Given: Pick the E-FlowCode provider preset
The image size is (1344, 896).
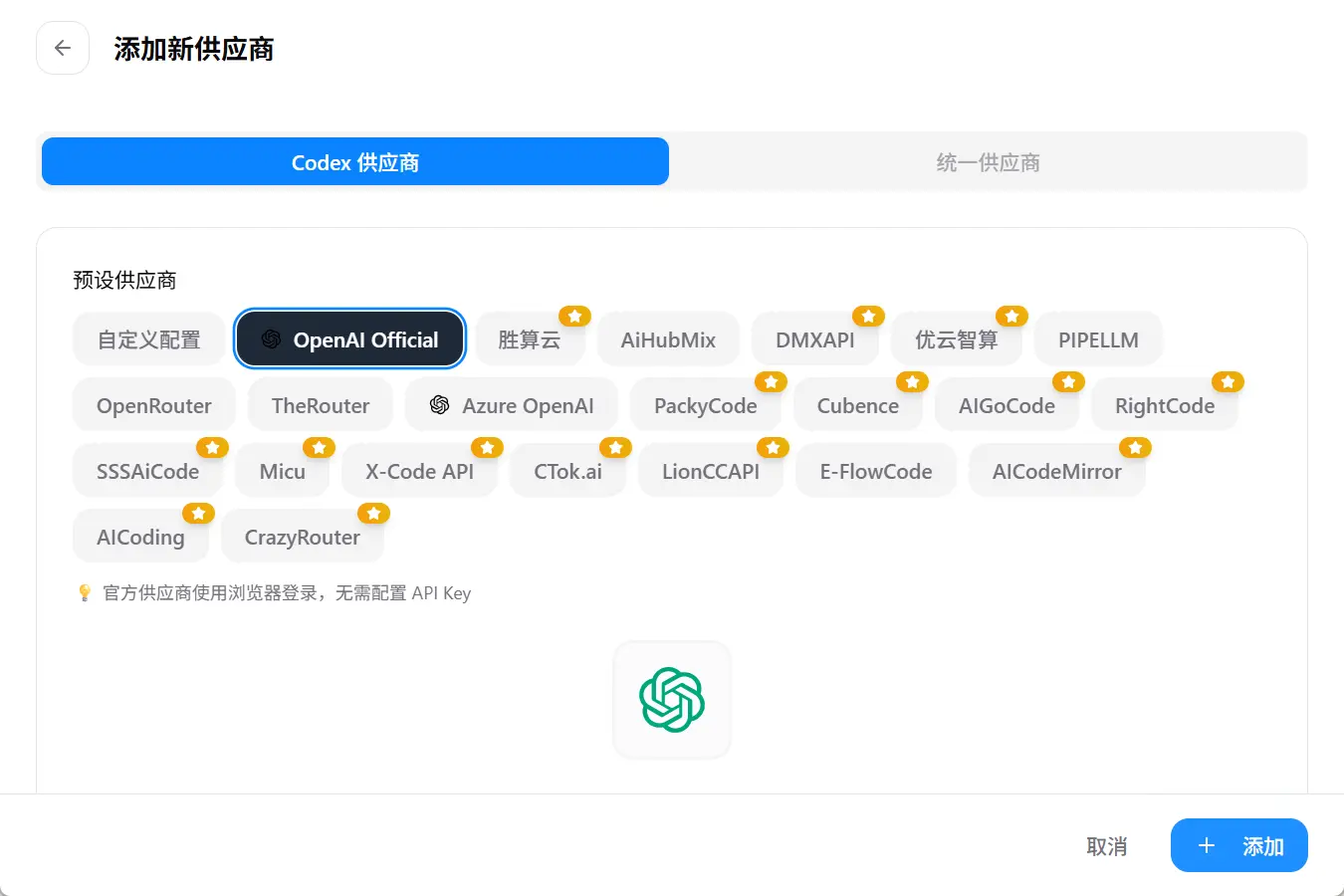Looking at the screenshot, I should point(876,472).
